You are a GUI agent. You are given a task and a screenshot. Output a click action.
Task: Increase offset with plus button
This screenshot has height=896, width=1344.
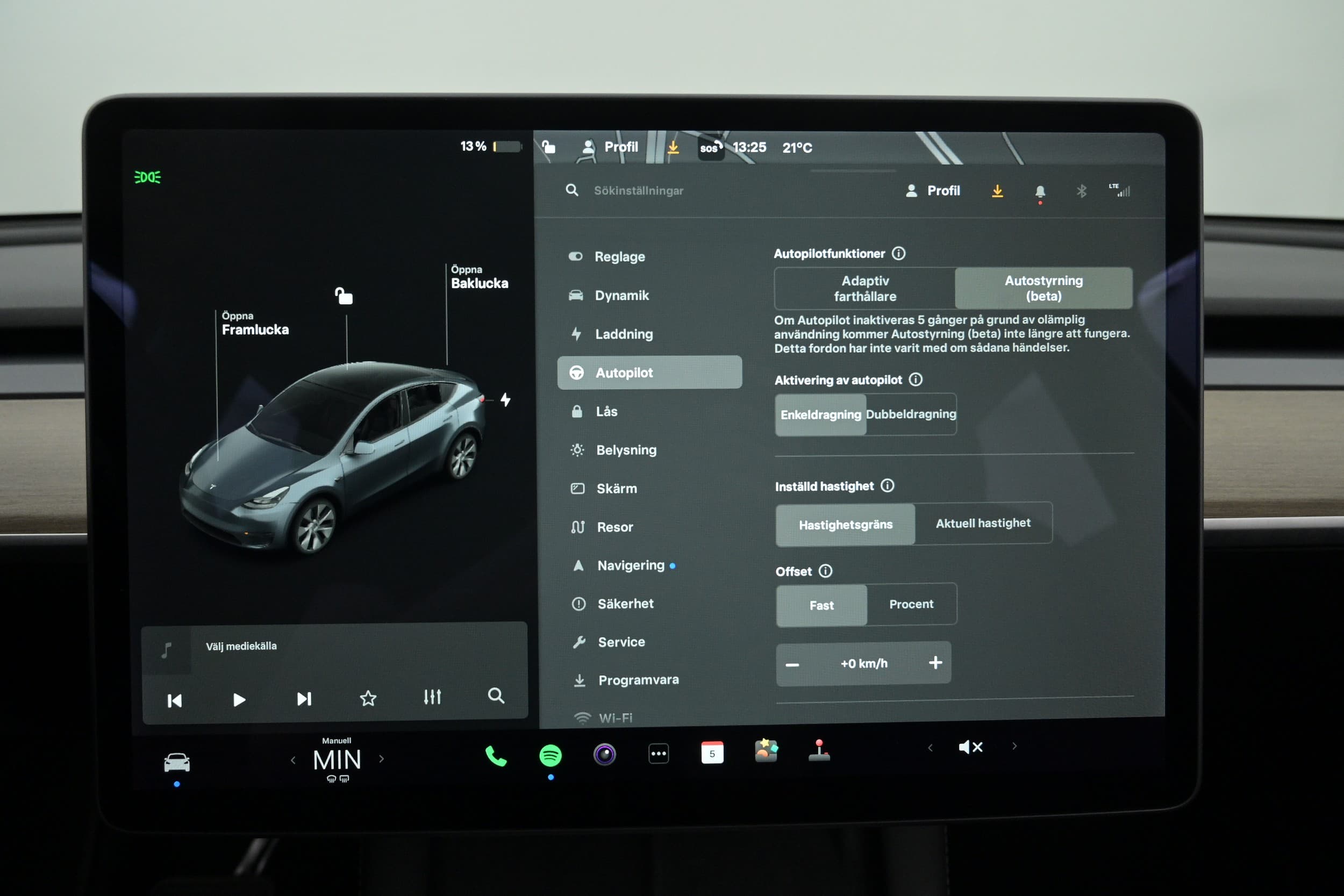click(935, 662)
